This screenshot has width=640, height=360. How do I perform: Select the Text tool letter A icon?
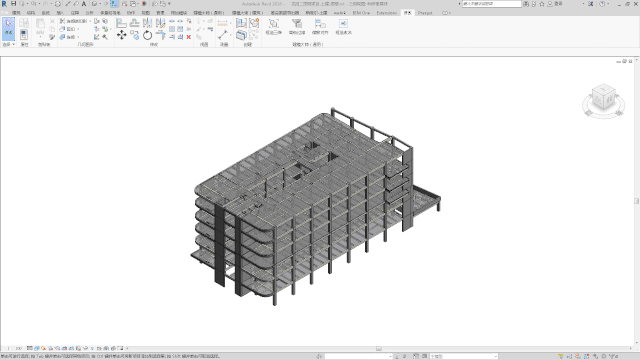84,4
